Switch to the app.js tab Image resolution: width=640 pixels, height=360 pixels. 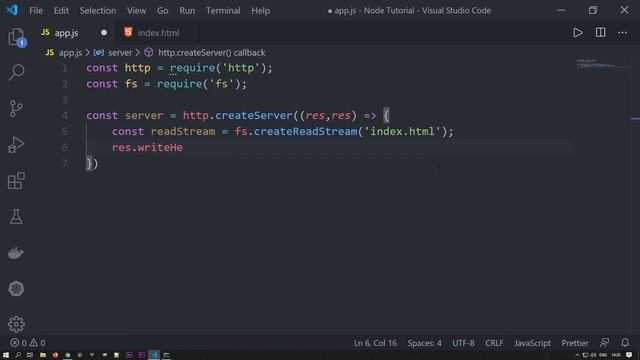click(x=74, y=33)
